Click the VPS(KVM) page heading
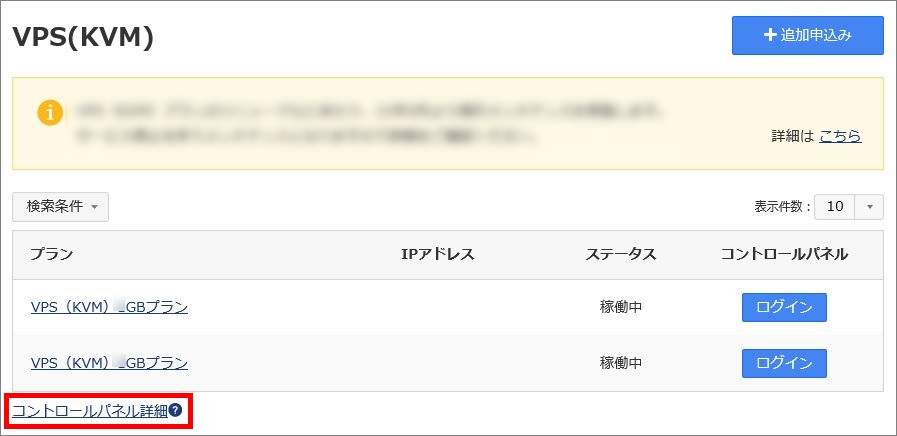The height and width of the screenshot is (436, 897). pos(84,38)
